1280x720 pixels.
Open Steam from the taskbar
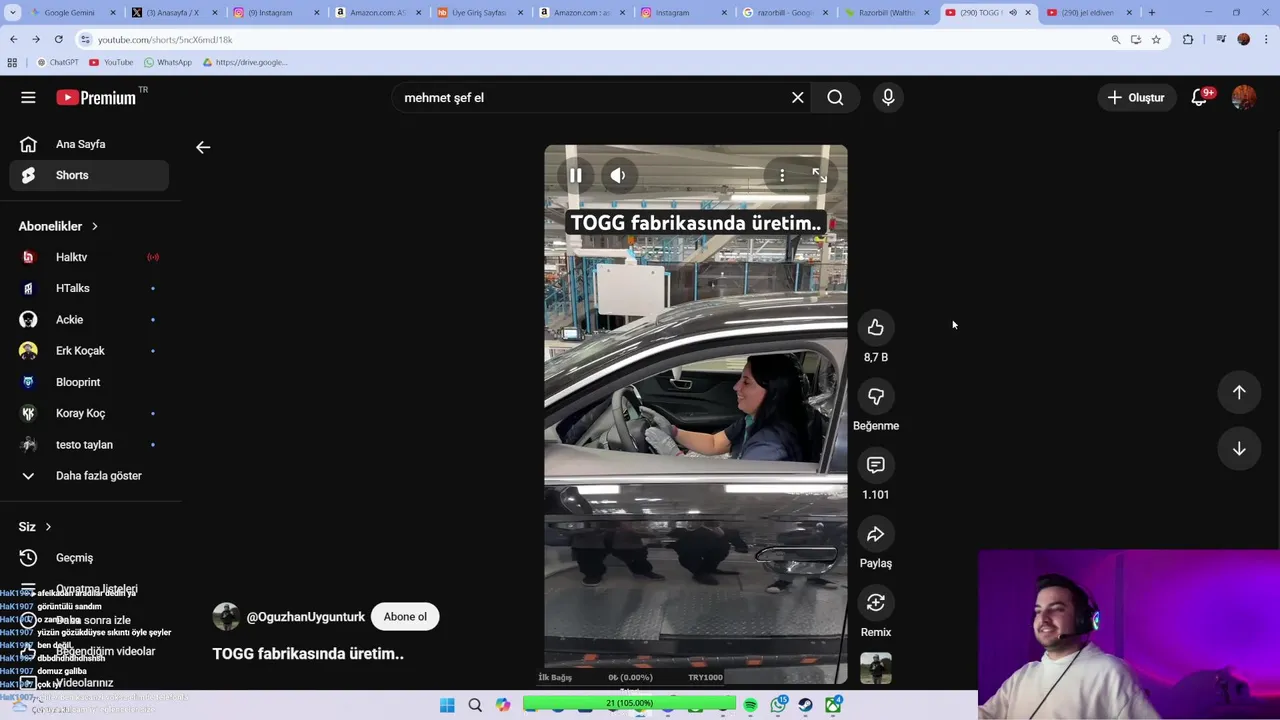click(805, 705)
